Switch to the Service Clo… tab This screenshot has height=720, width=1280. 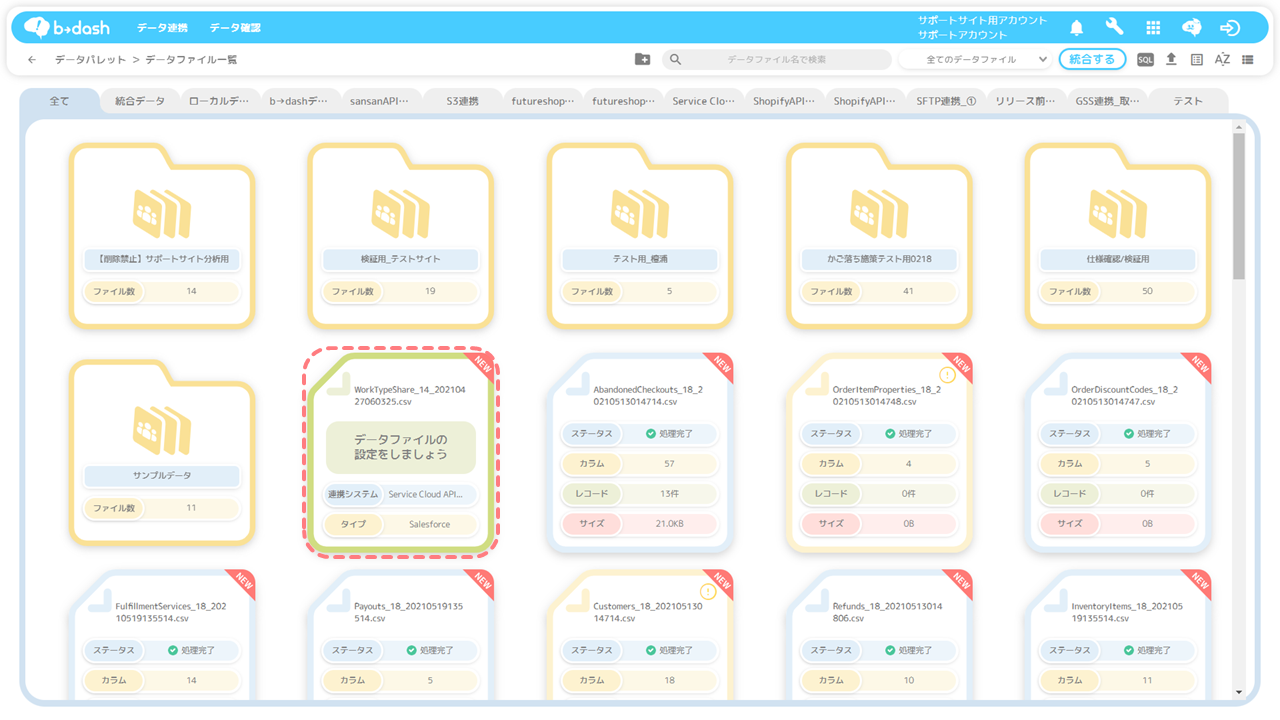coord(703,101)
